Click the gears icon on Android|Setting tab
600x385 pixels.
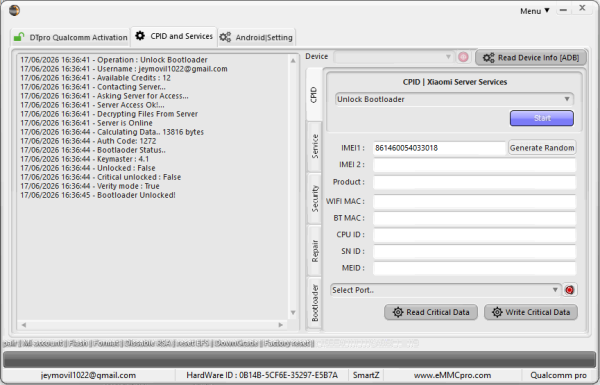click(x=225, y=37)
